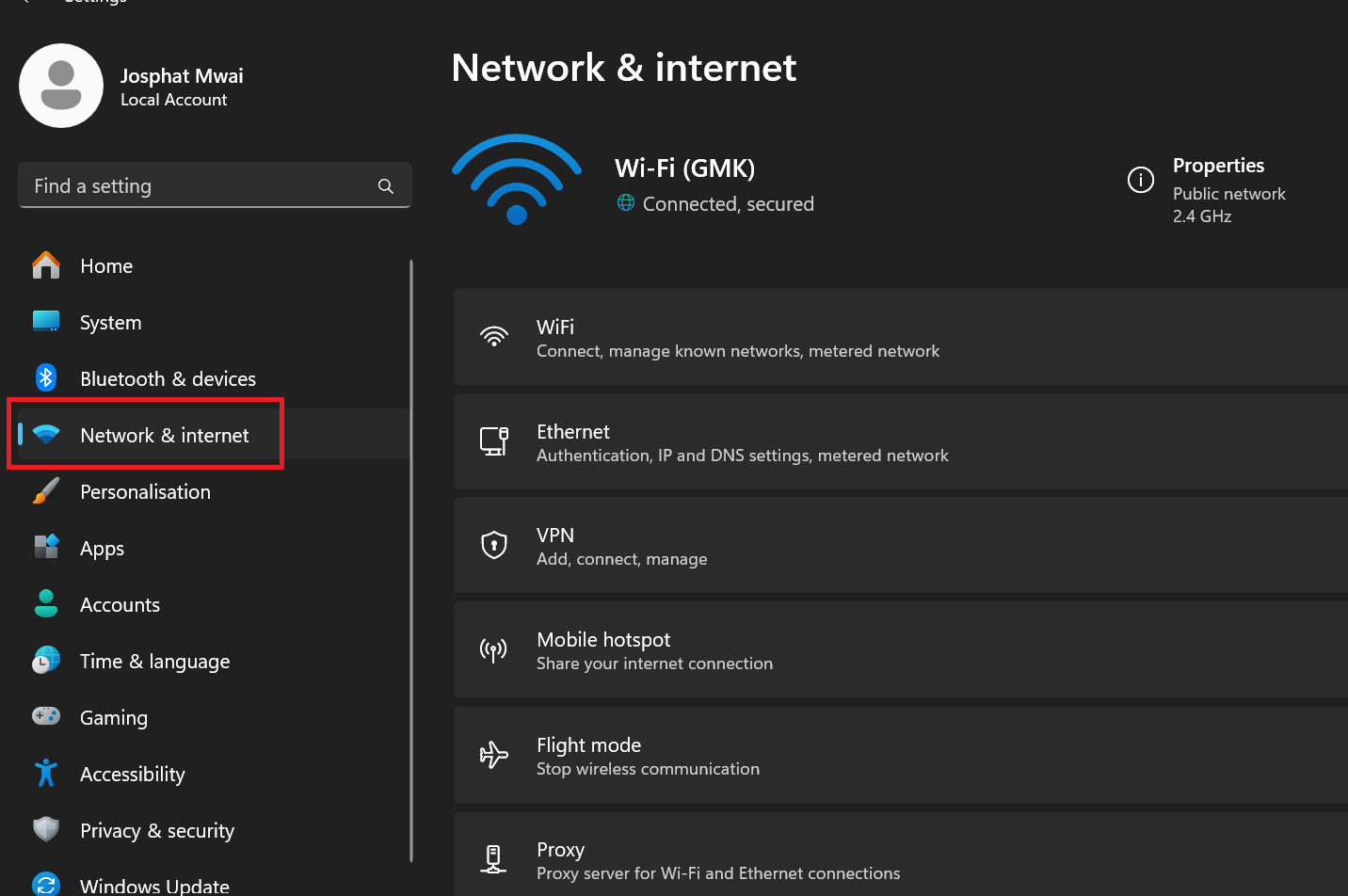Open Accessibility settings

tap(214, 774)
